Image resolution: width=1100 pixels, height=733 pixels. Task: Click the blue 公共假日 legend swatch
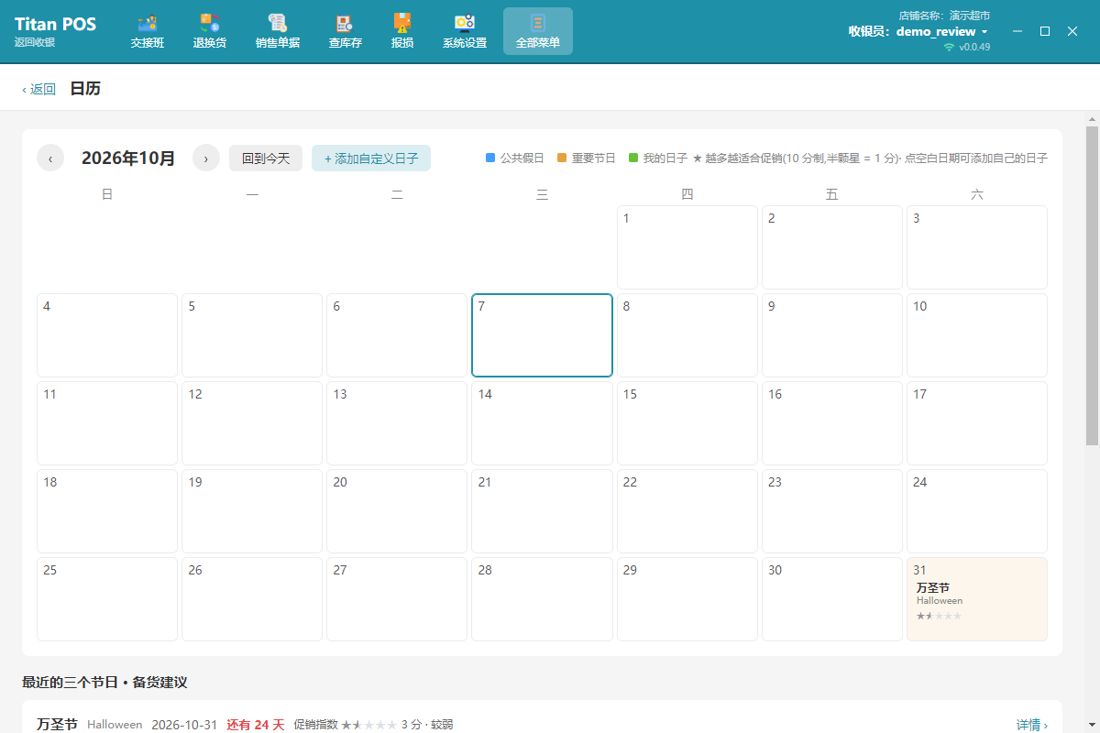pos(490,158)
